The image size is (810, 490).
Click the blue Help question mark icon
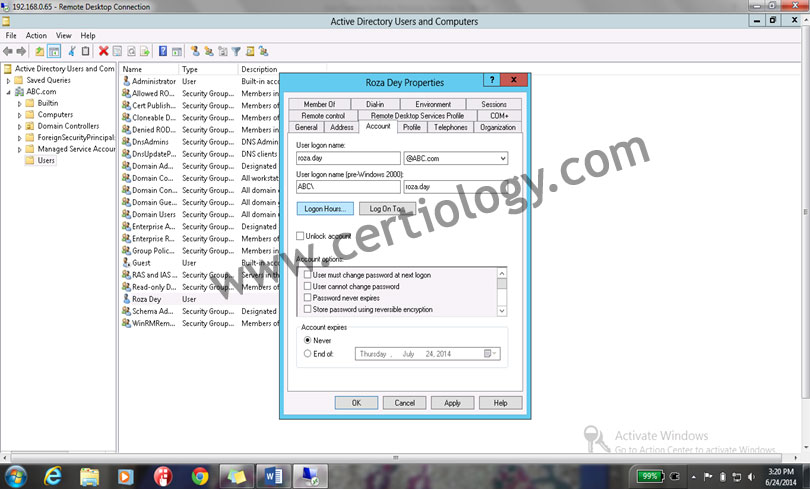pyautogui.click(x=163, y=51)
